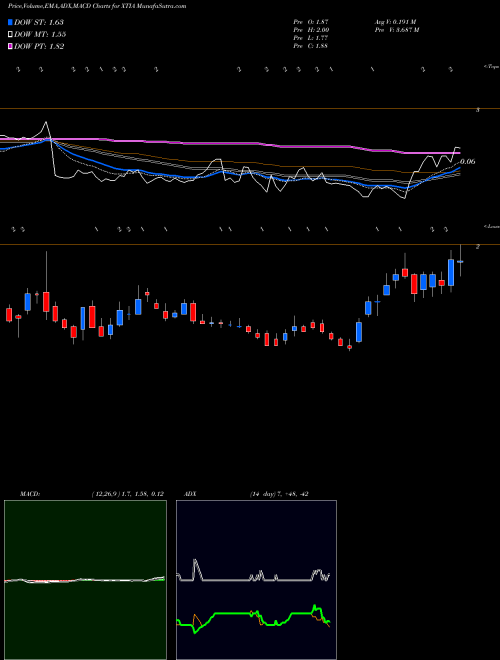The width and height of the screenshot is (500, 660).
Task: Click the chart title mentioning MunafaSutra.com
Action: click(x=97, y=6)
